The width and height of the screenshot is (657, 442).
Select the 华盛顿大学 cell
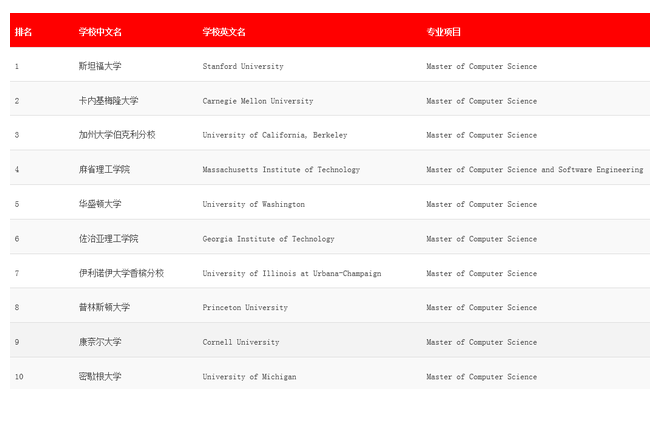(100, 204)
